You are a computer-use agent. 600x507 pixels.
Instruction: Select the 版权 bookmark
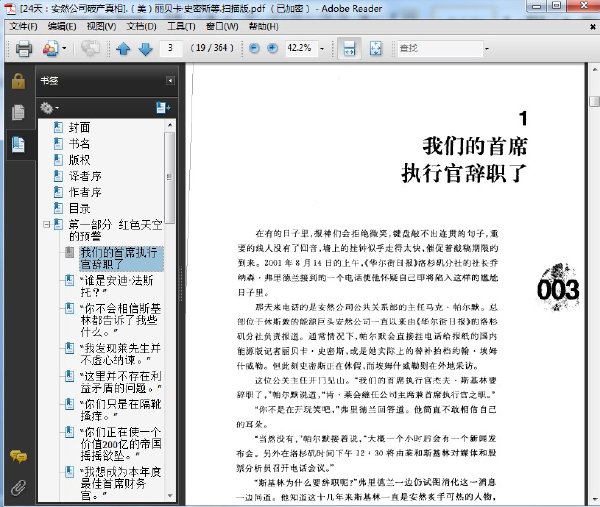[x=79, y=160]
